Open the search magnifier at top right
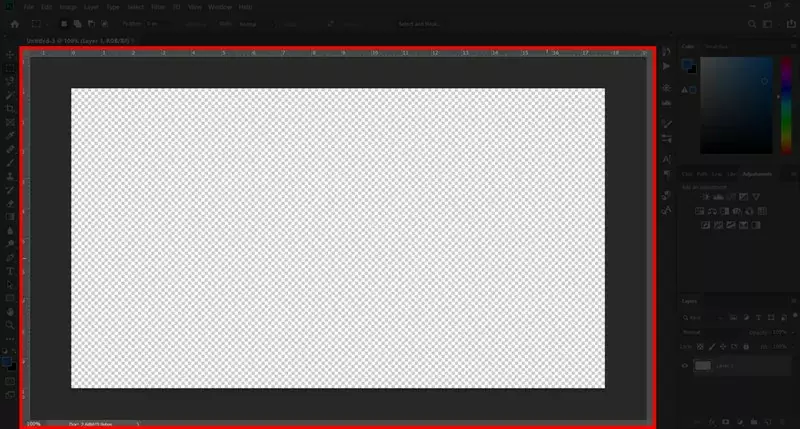The width and height of the screenshot is (800, 429). (x=752, y=24)
